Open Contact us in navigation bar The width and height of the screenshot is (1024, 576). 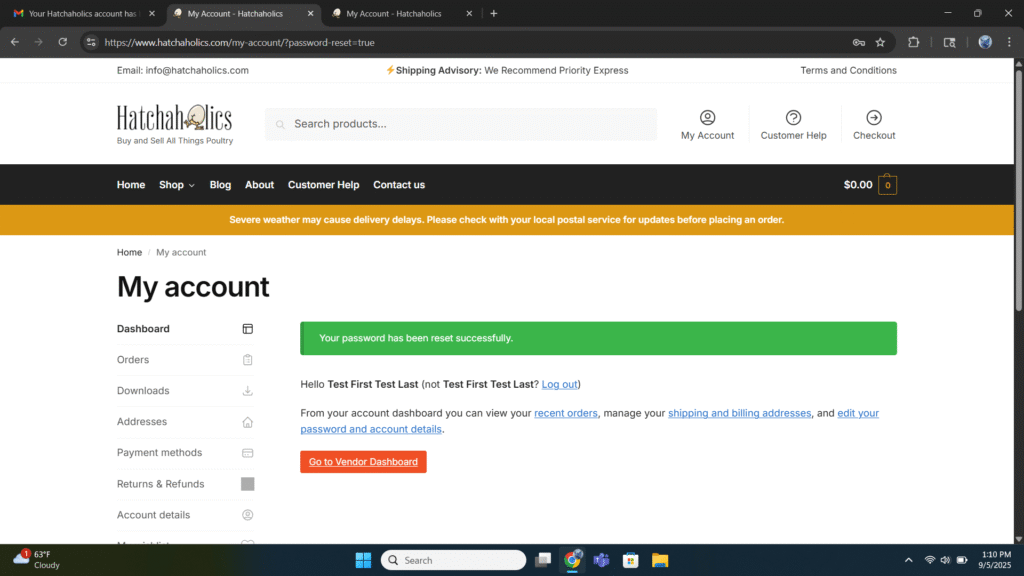[x=399, y=185]
